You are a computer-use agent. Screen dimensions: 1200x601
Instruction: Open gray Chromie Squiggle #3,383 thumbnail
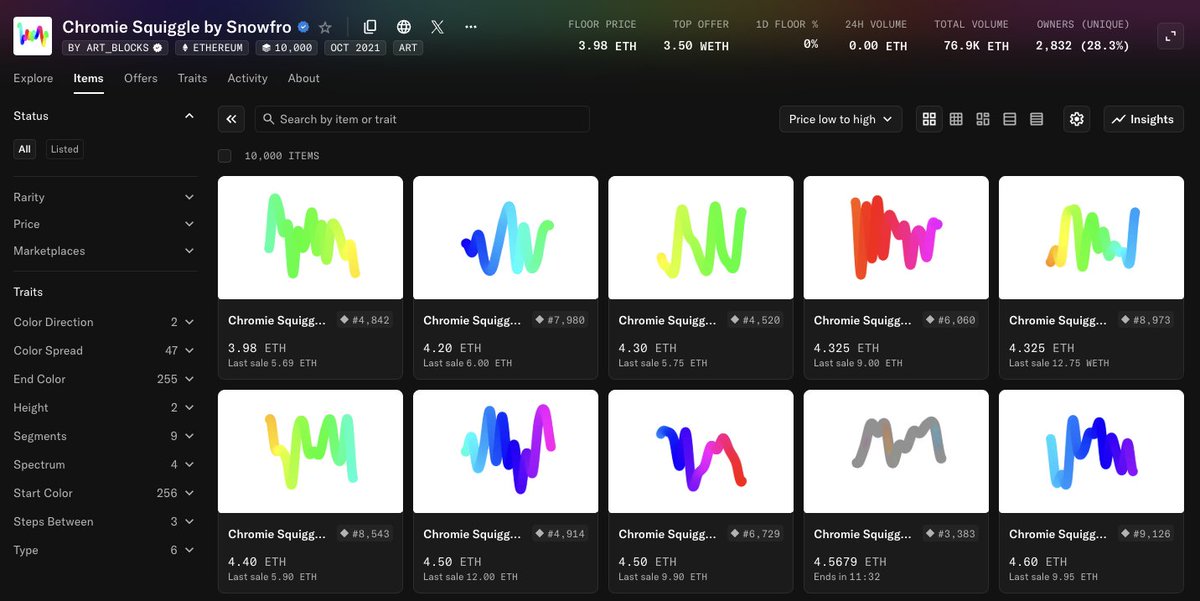(896, 451)
